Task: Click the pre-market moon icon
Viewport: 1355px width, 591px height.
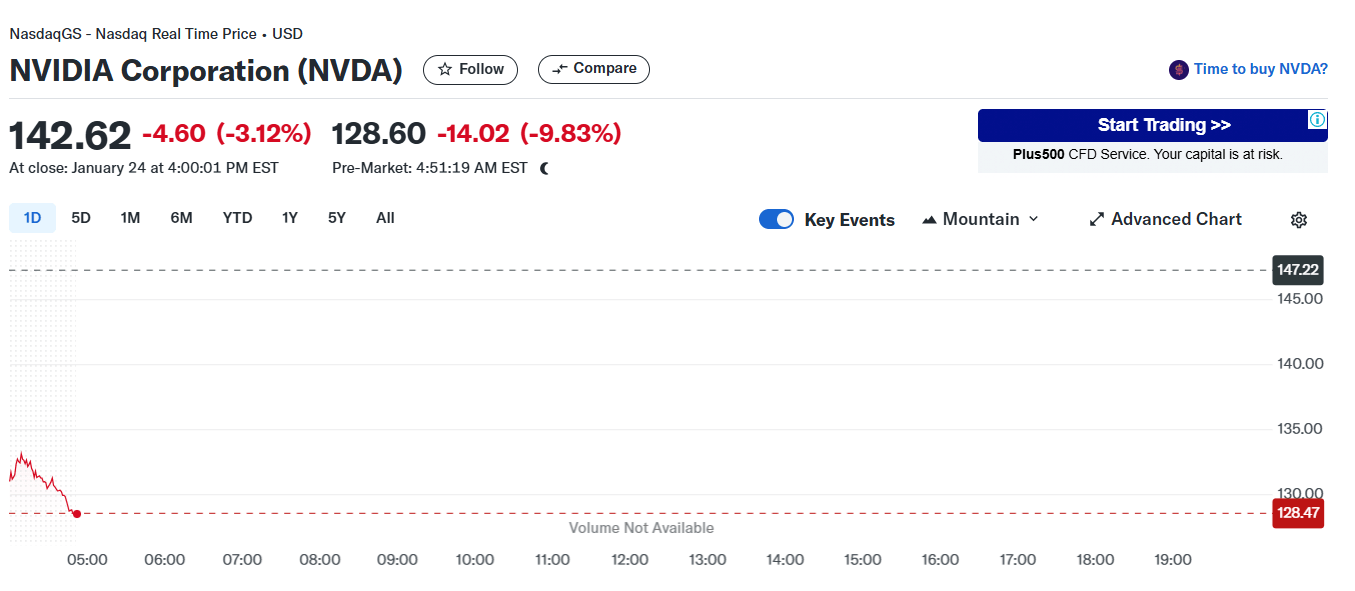Action: (x=545, y=168)
